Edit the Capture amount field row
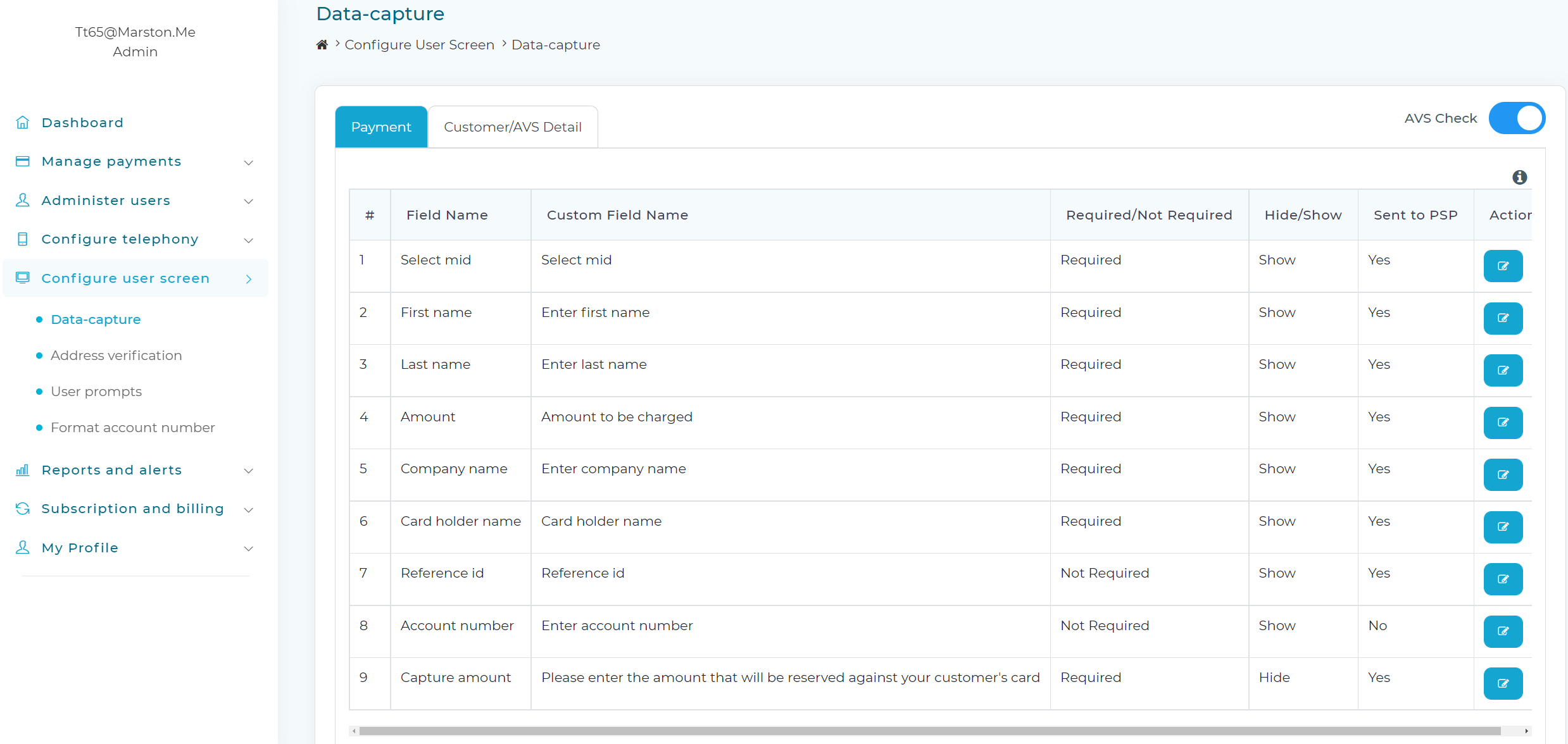This screenshot has width=1568, height=744. tap(1503, 683)
